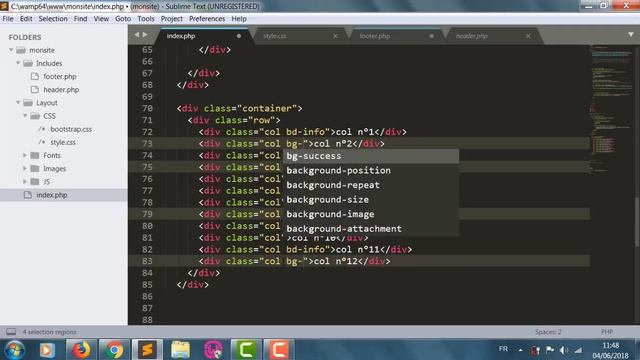Collapse the monsite folder

[x=11, y=50]
